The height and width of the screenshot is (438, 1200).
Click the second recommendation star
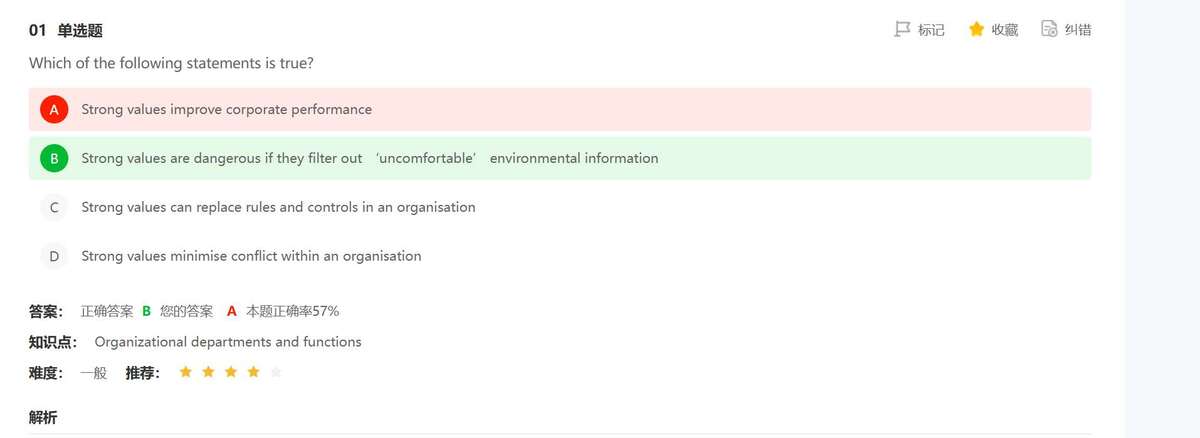tap(208, 372)
